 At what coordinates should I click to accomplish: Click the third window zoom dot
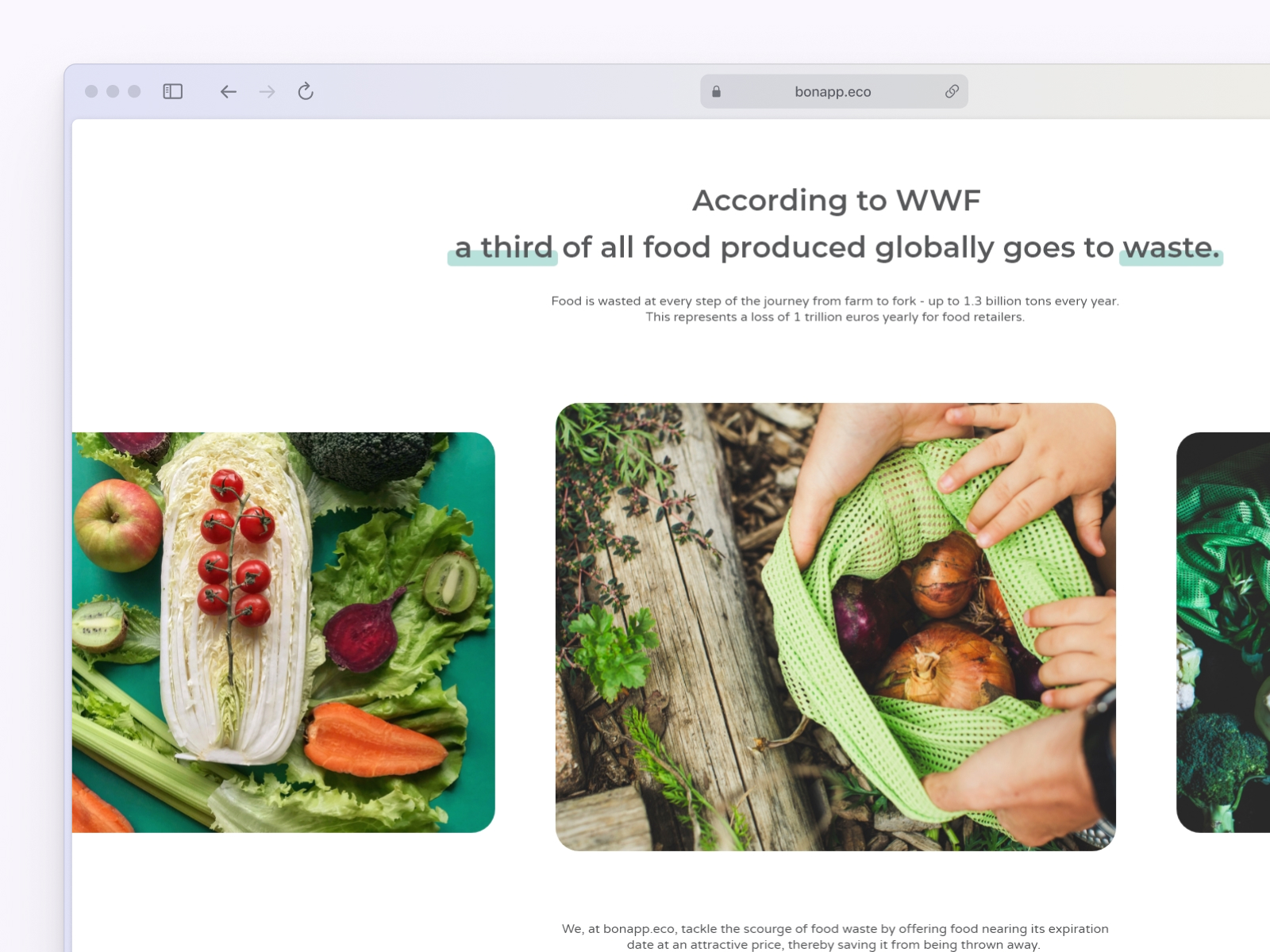[134, 91]
